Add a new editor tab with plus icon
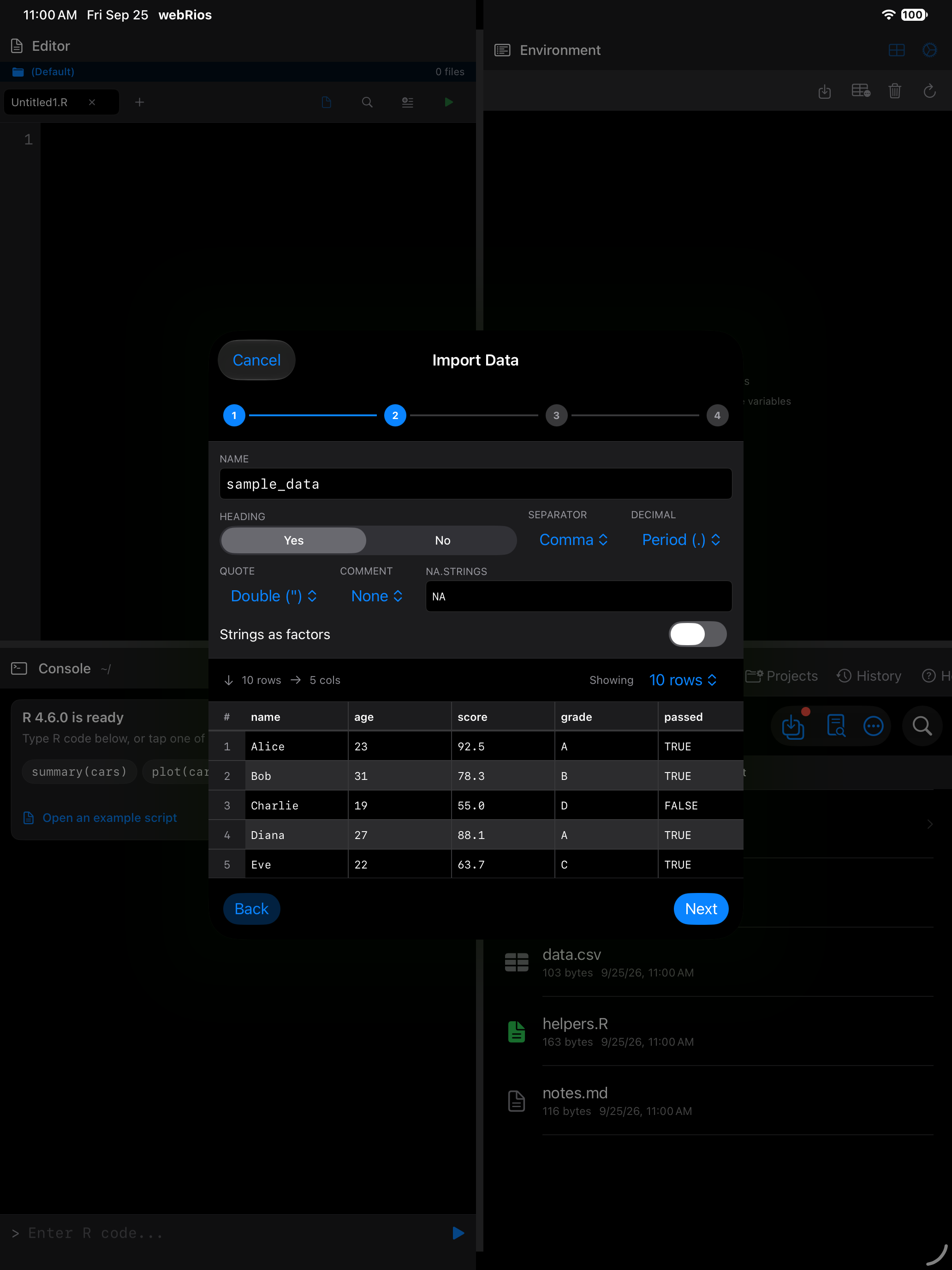 click(139, 102)
